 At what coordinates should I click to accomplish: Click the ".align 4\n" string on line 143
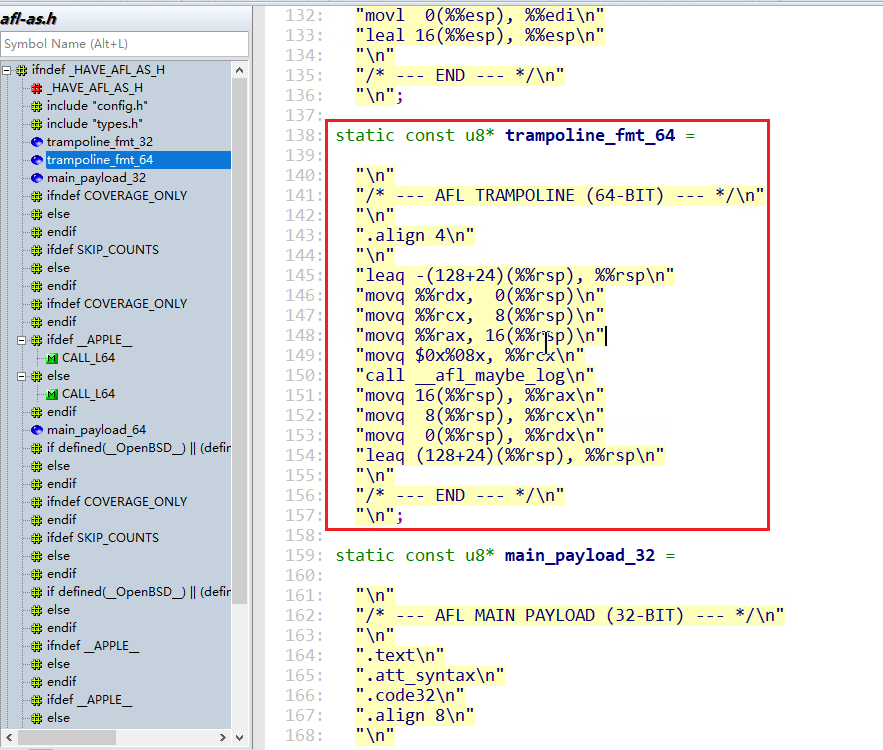(415, 235)
